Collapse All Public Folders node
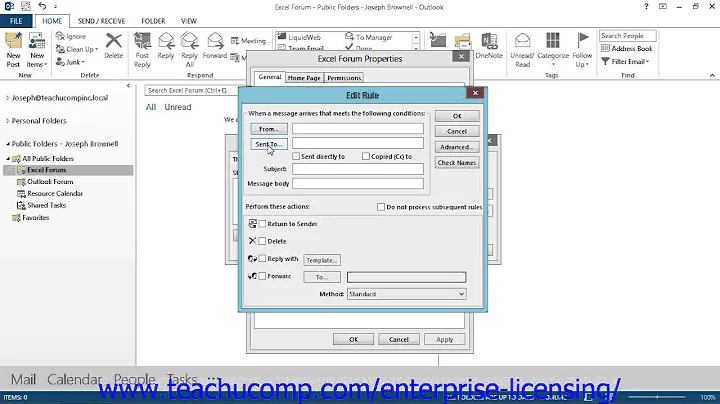Screen dimensions: 720x404 pos(7,158)
